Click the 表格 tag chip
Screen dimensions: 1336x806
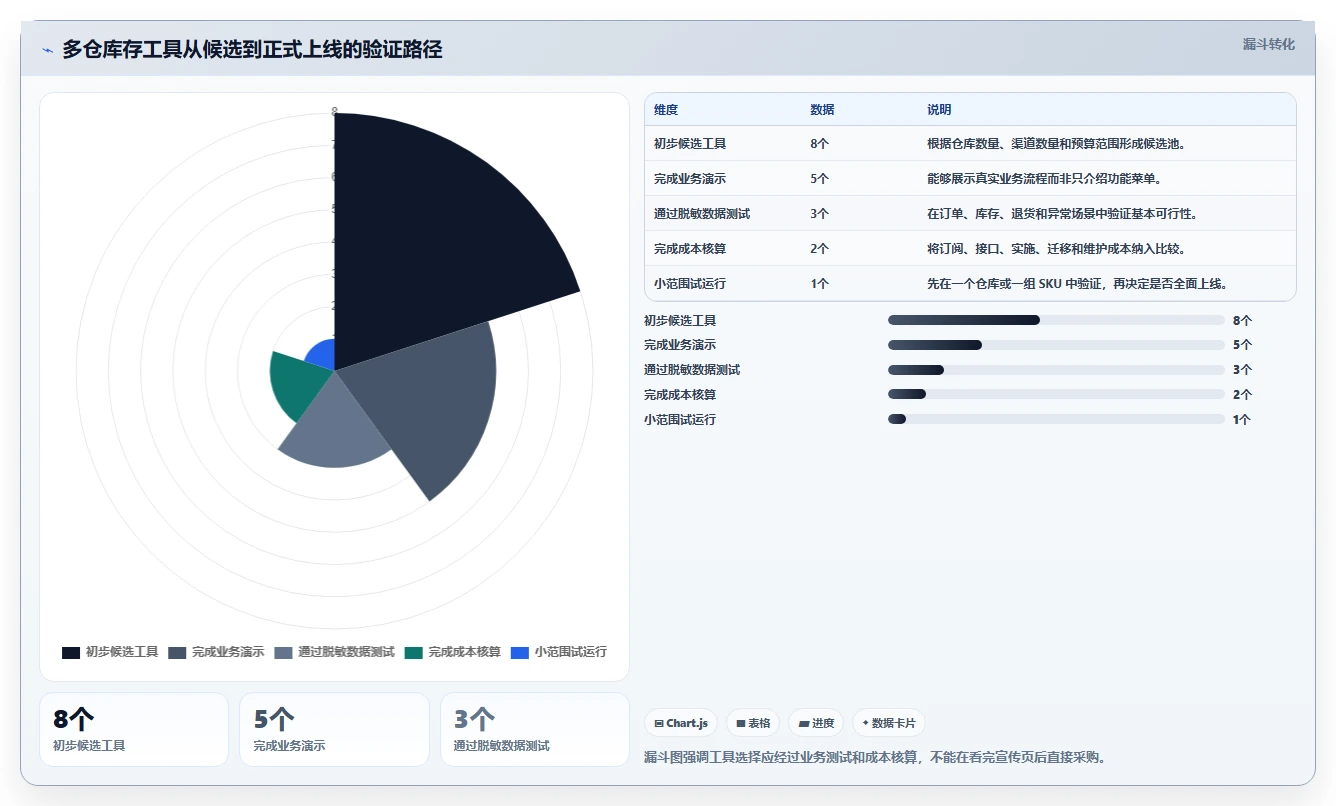pos(753,723)
